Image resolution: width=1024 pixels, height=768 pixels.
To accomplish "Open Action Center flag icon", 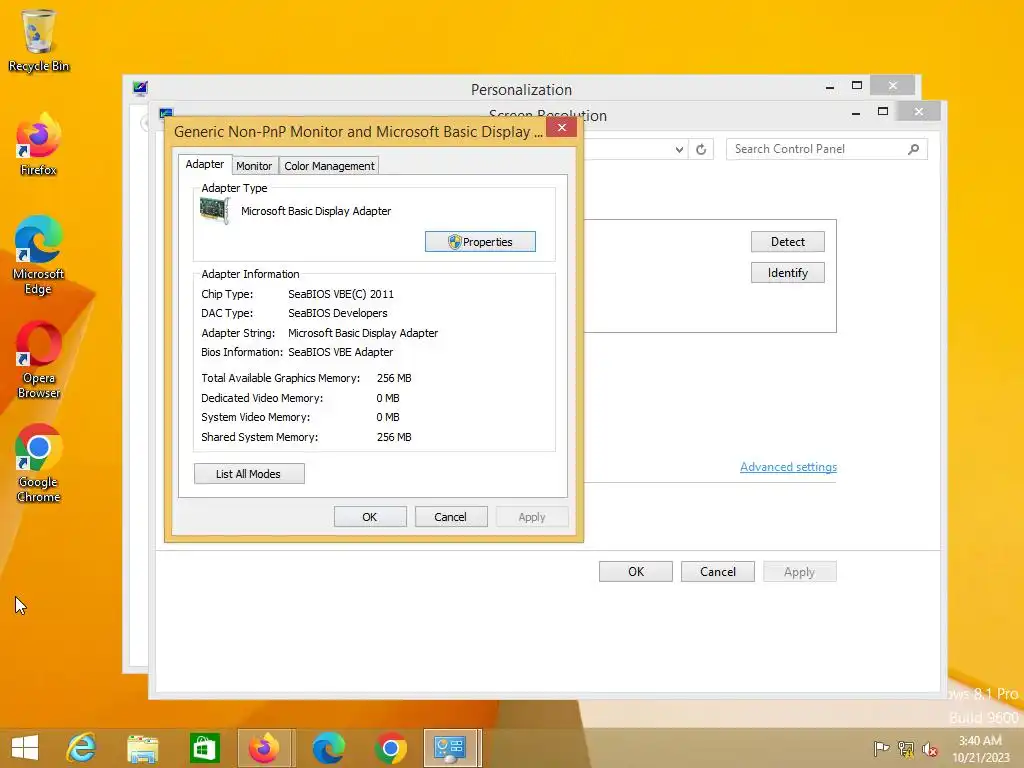I will point(882,748).
